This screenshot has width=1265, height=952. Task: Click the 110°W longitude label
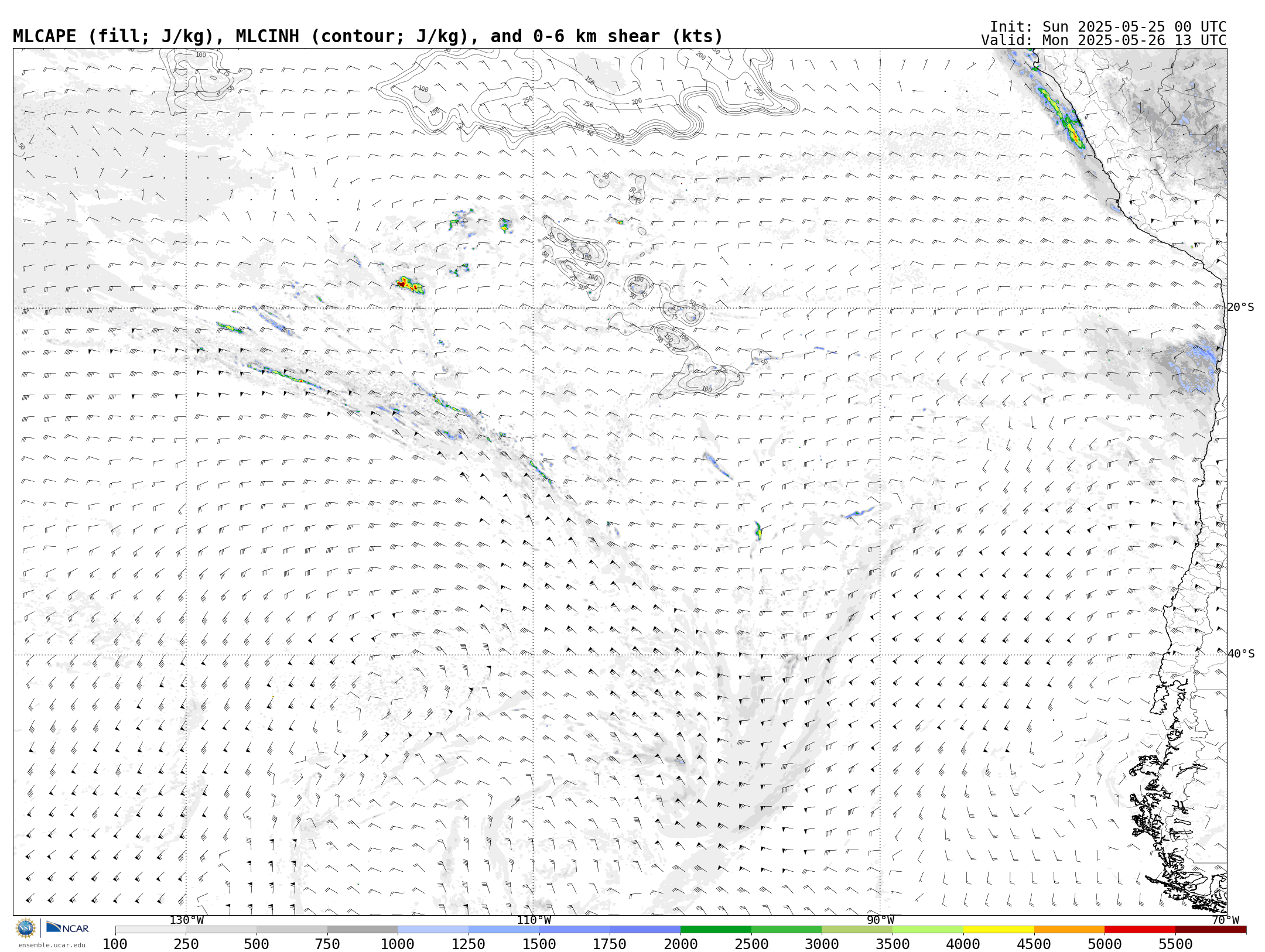(534, 920)
